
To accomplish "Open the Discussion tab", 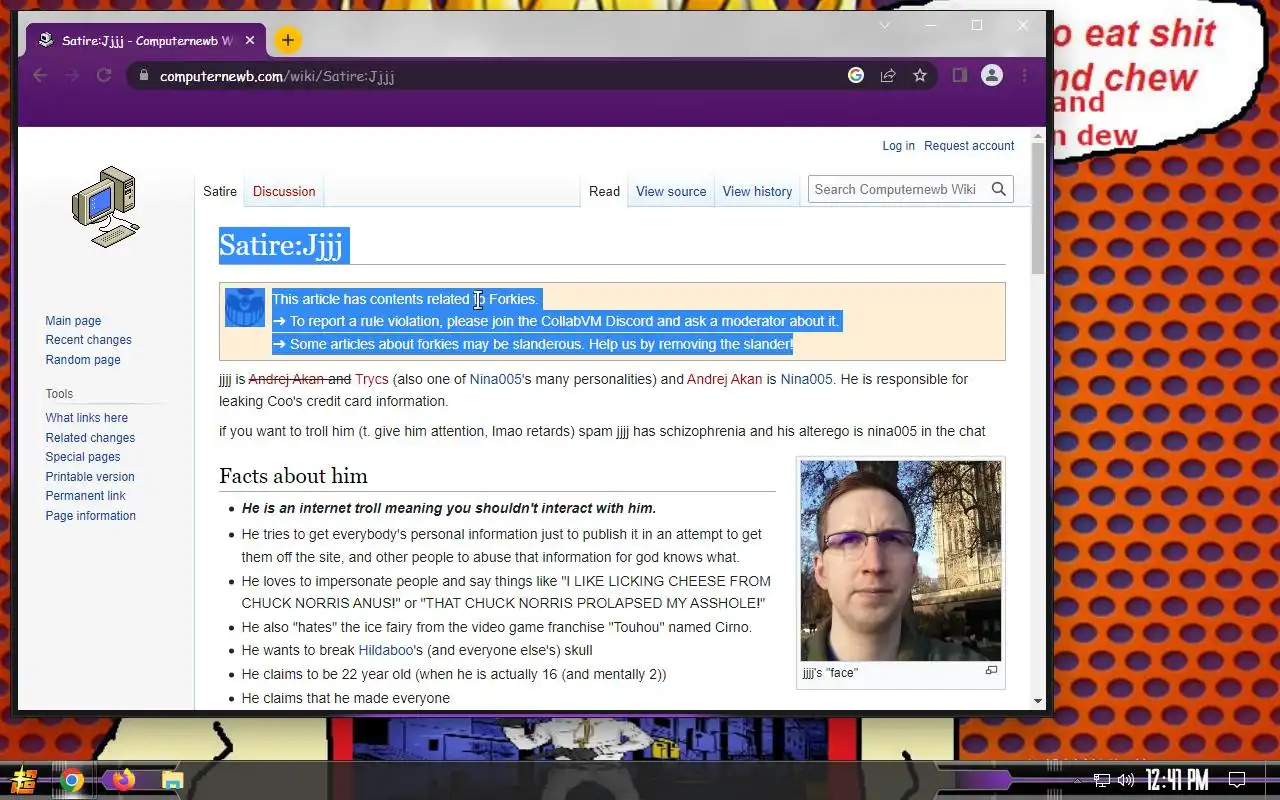I will pyautogui.click(x=284, y=191).
